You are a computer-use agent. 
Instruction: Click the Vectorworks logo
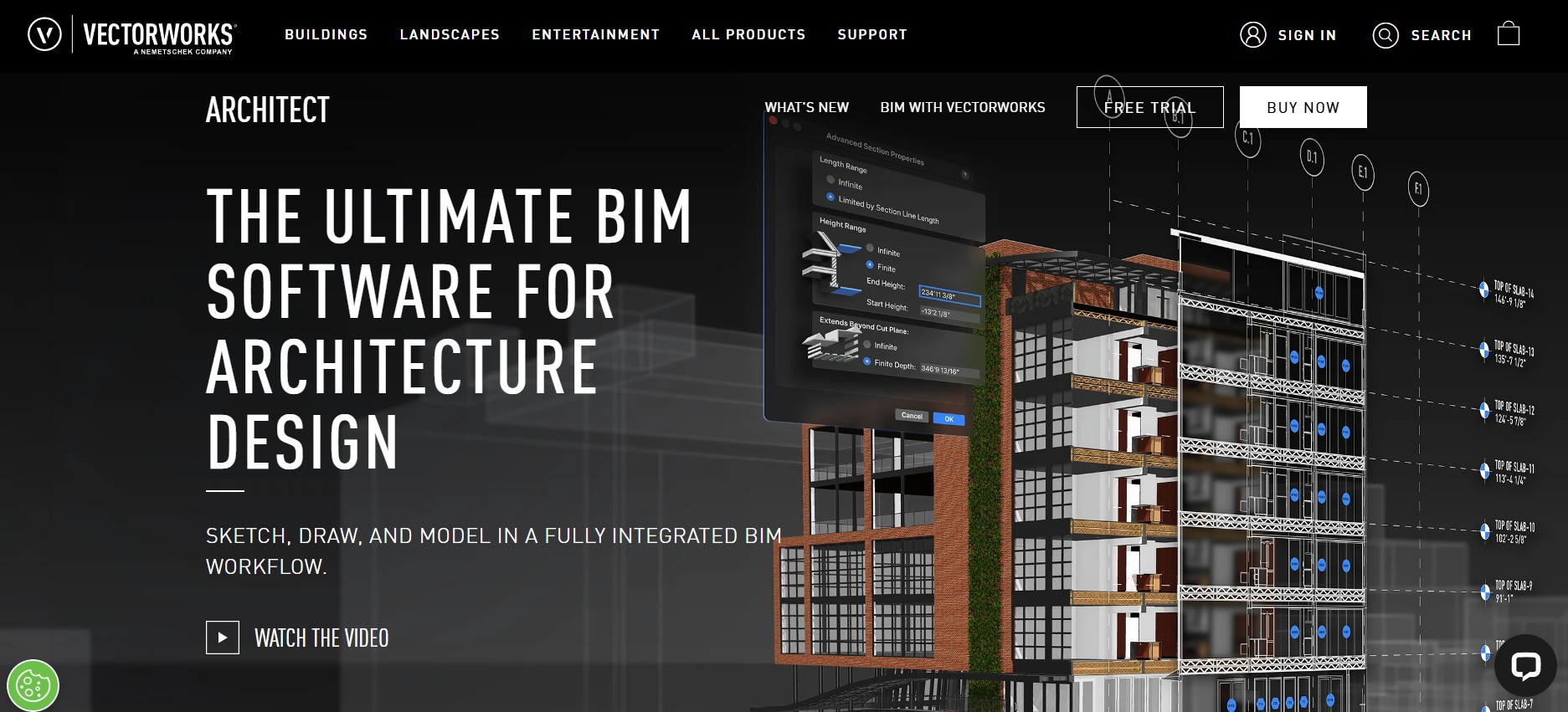[132, 35]
